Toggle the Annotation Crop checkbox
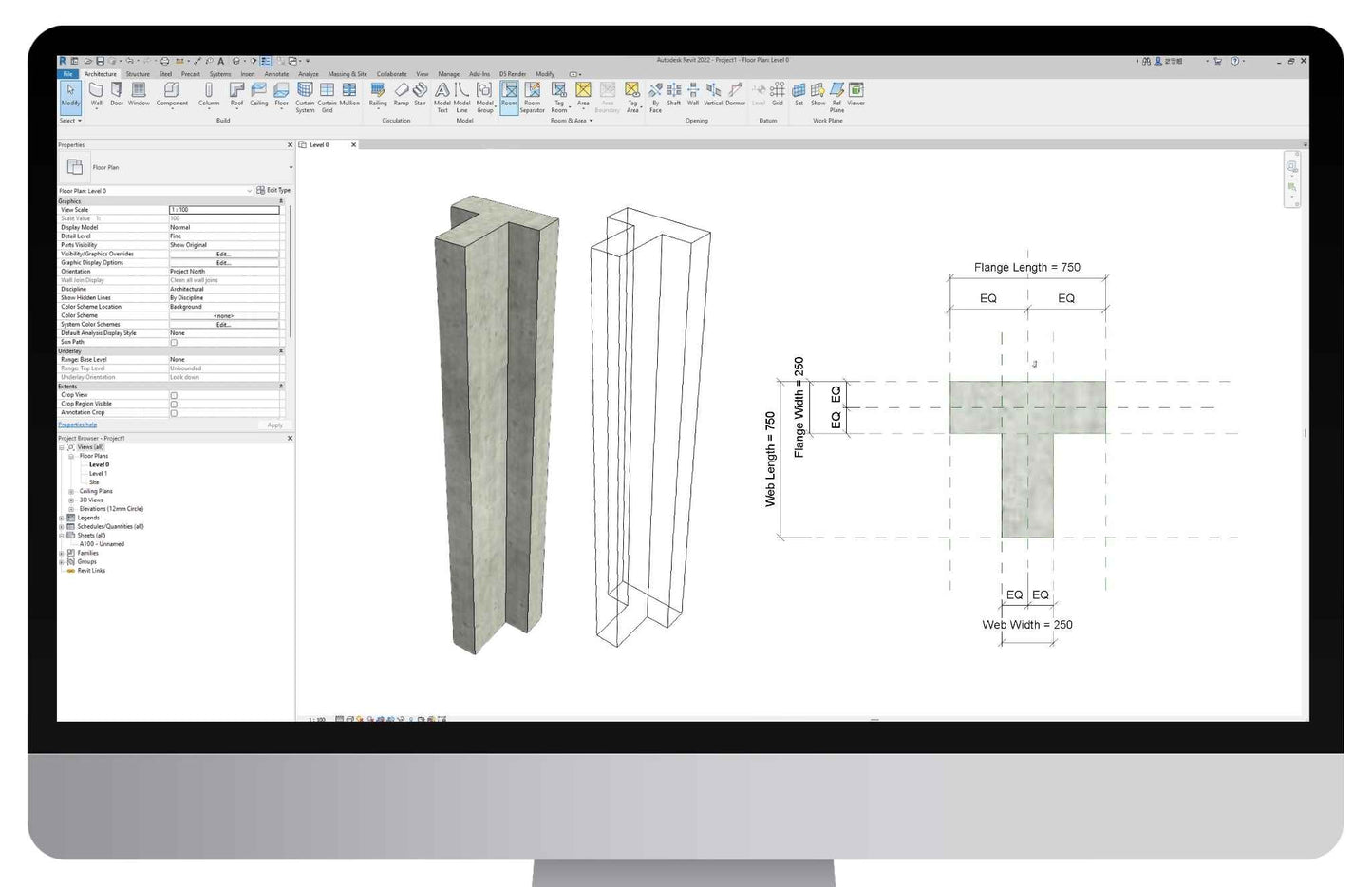The width and height of the screenshot is (1372, 887). (x=174, y=413)
